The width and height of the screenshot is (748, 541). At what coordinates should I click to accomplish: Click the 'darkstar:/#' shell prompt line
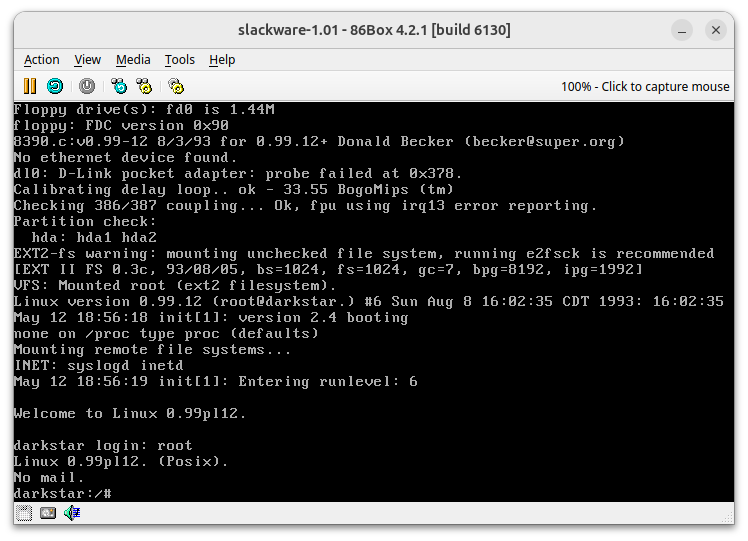click(x=62, y=493)
